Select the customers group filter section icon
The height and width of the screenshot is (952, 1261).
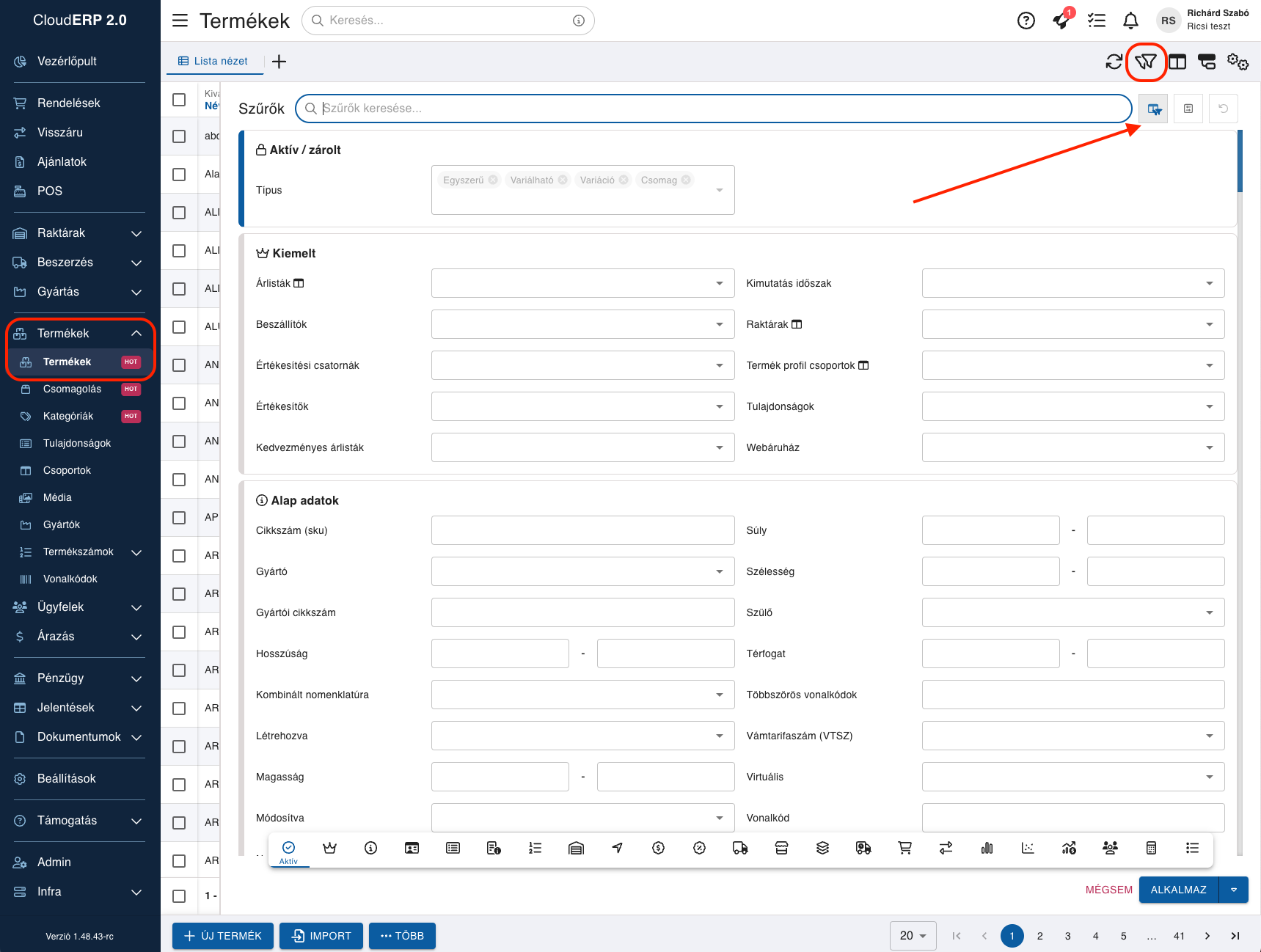pos(1111,849)
